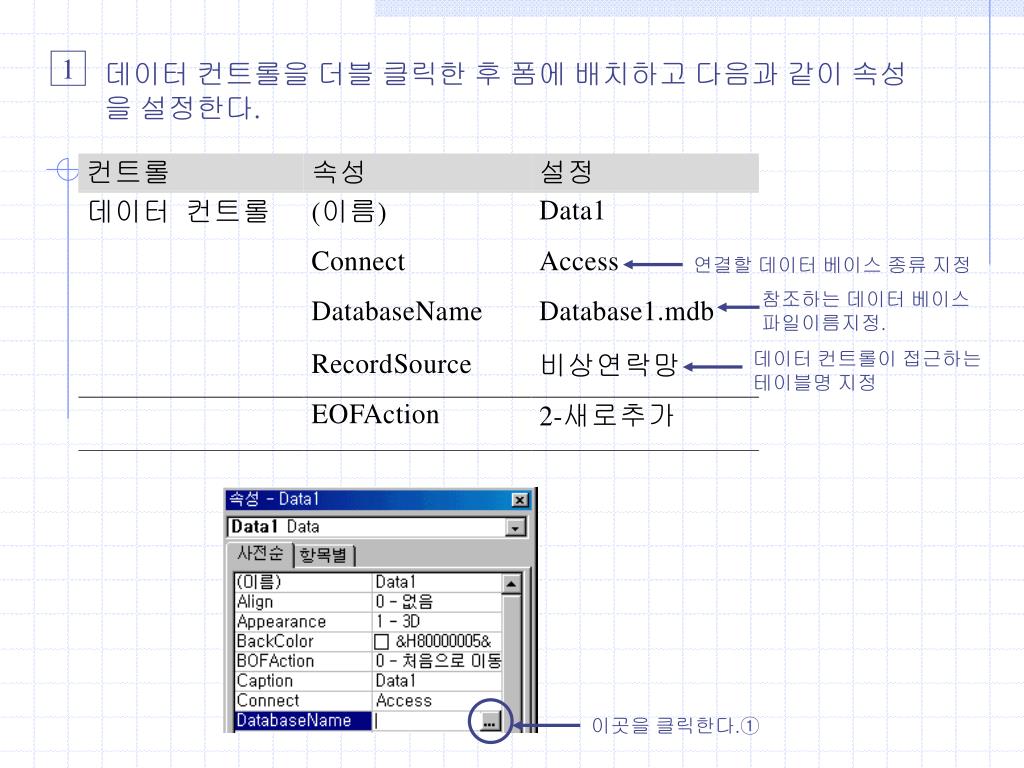1024x768 pixels.
Task: Select the BOFAction property row
Action: 368,661
